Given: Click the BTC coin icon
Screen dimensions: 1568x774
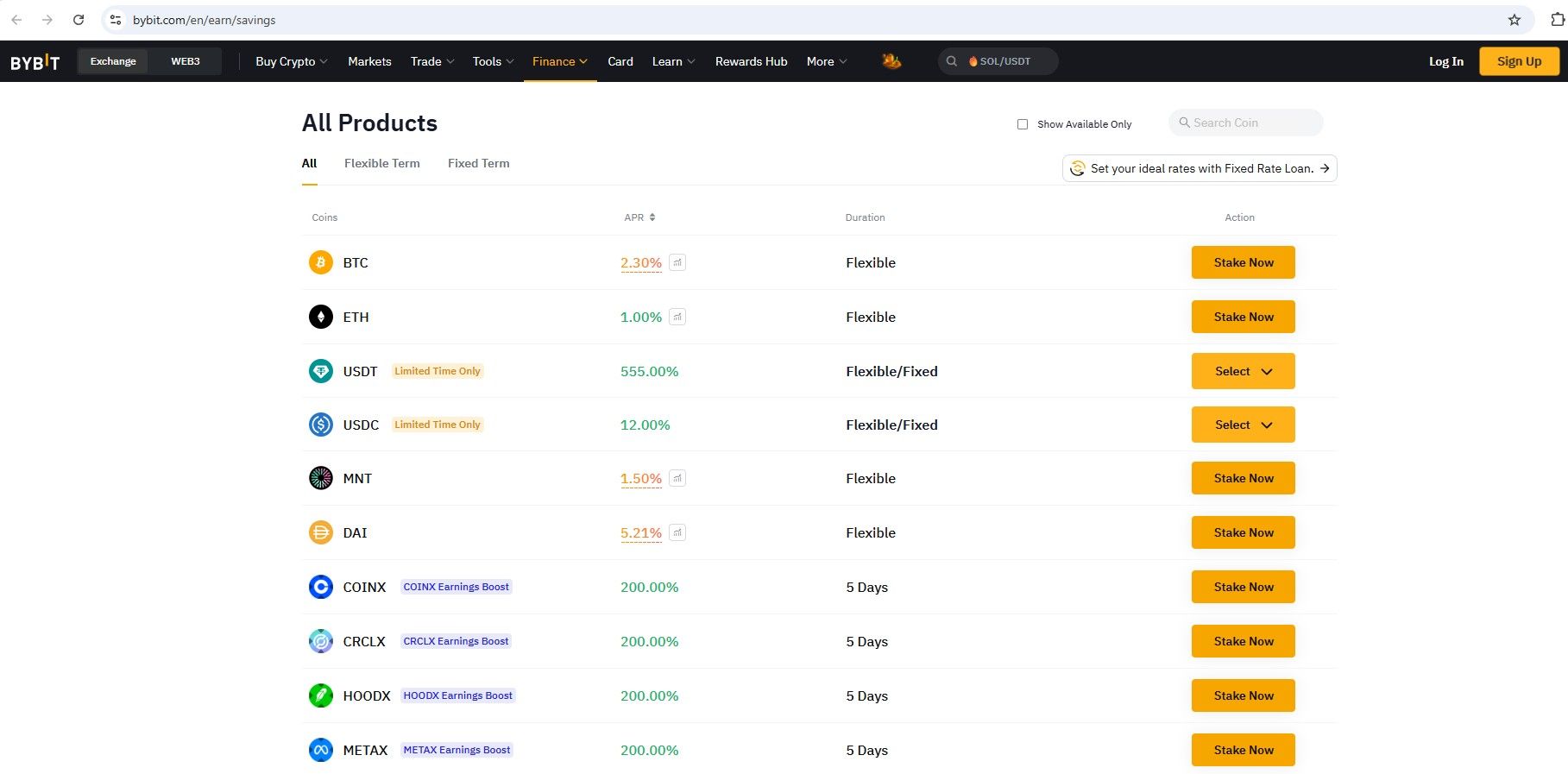Looking at the screenshot, I should coord(321,262).
